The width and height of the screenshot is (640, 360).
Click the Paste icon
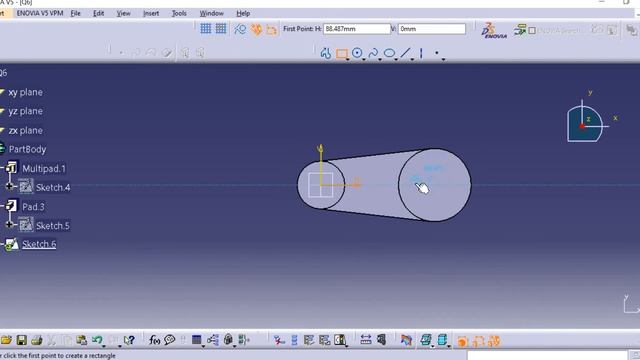[x=82, y=340]
